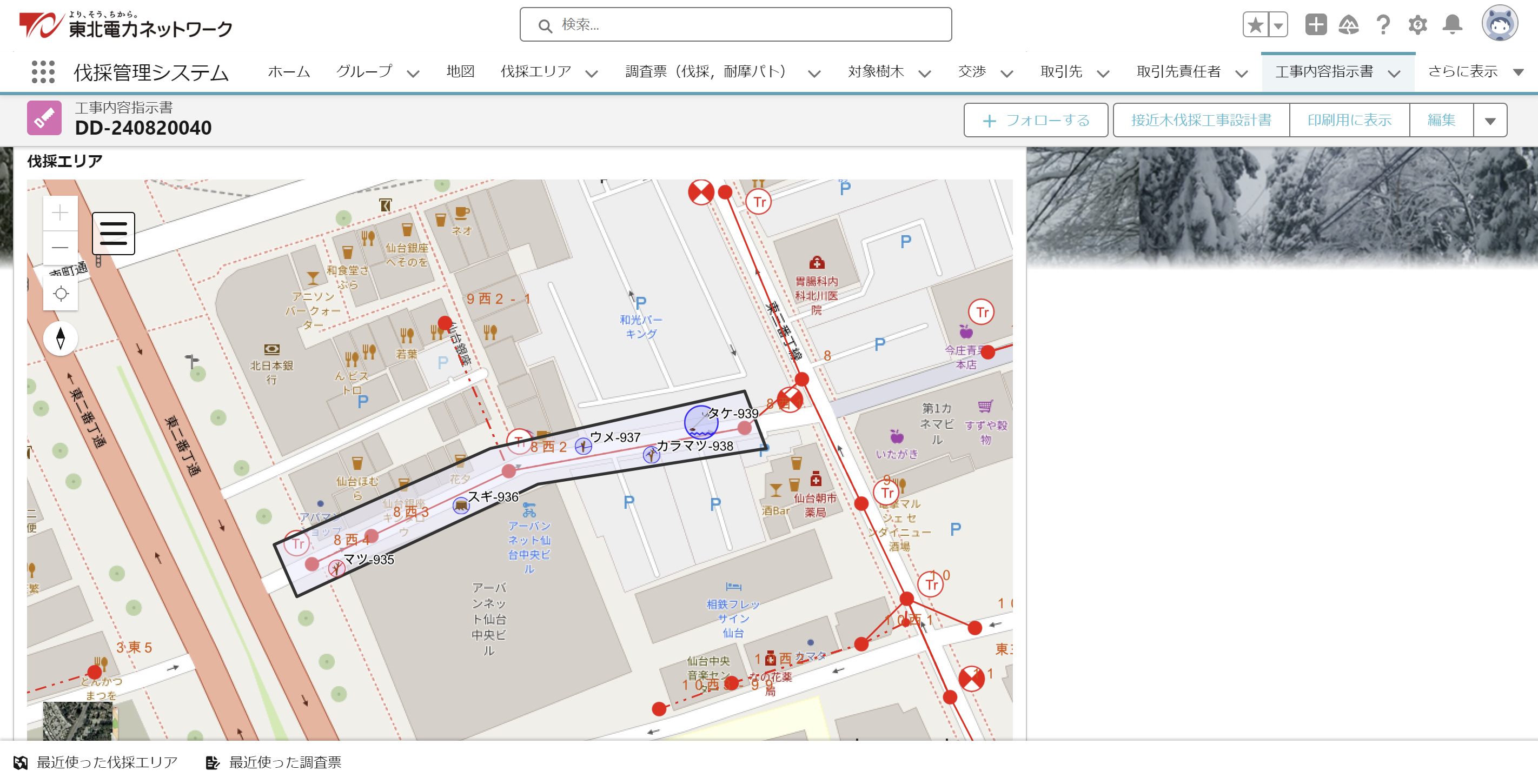The image size is (1538, 784).
Task: Go to the ホーム tab
Action: tap(289, 72)
